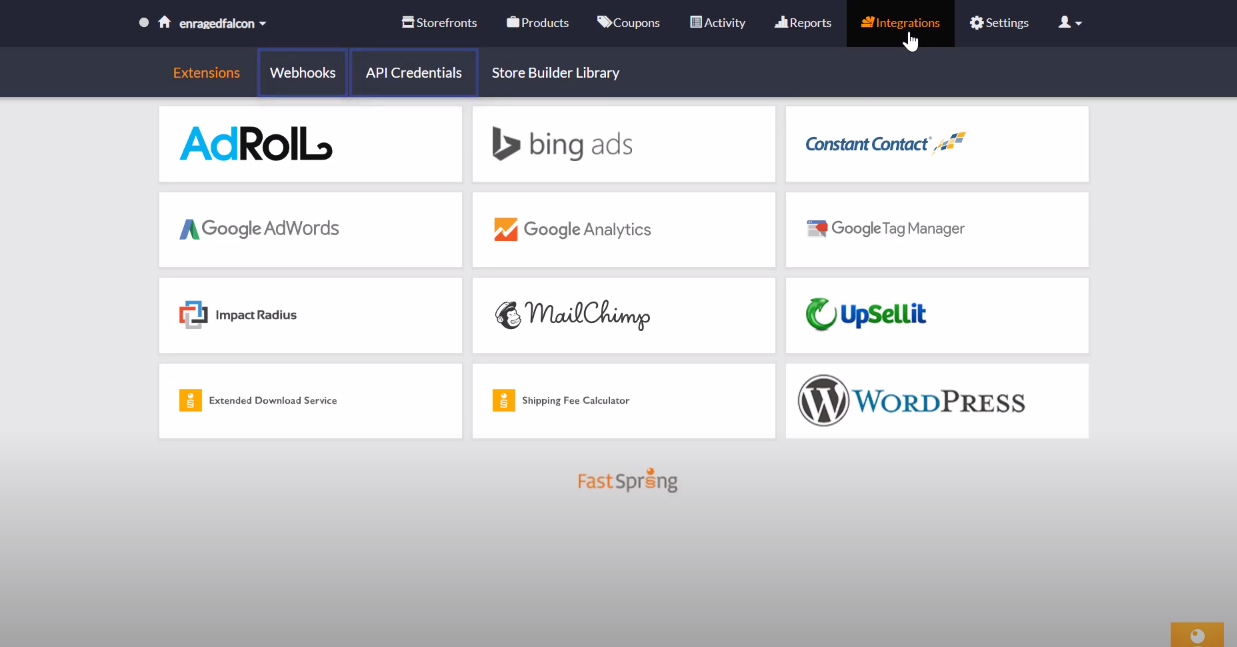
Task: Expand the user profile dropdown
Action: click(x=1070, y=23)
